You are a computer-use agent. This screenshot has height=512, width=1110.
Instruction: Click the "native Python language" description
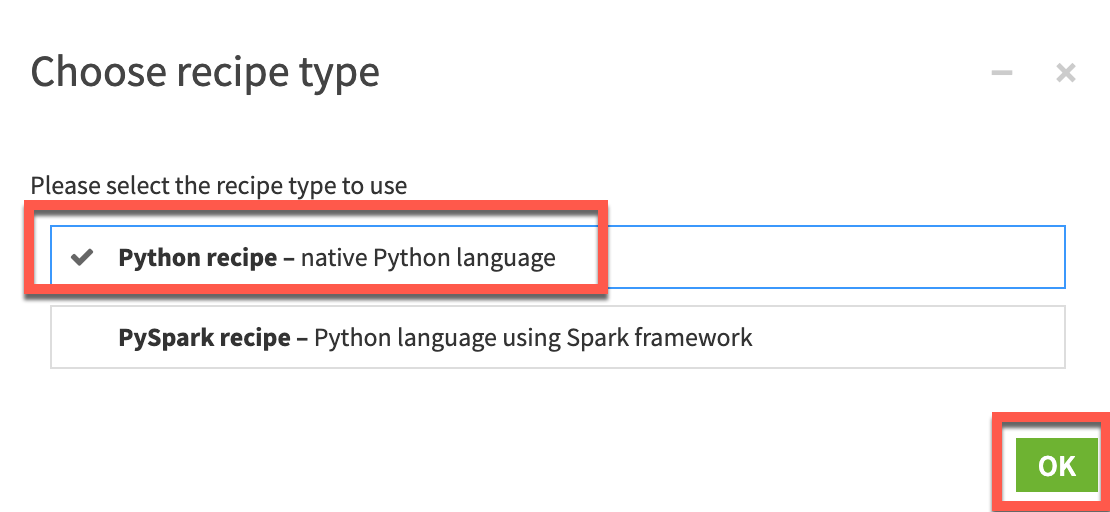point(428,258)
